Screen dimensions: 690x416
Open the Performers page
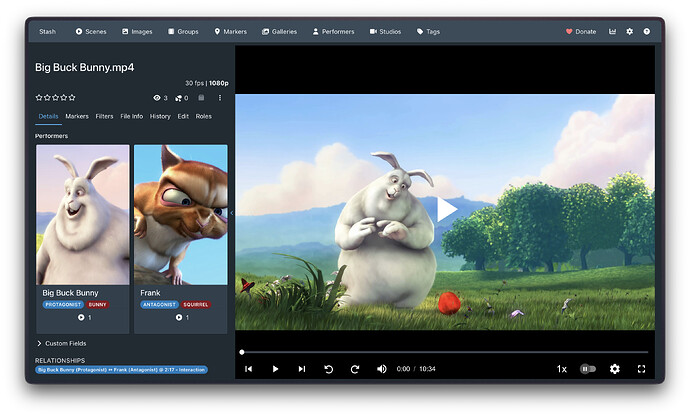333,32
